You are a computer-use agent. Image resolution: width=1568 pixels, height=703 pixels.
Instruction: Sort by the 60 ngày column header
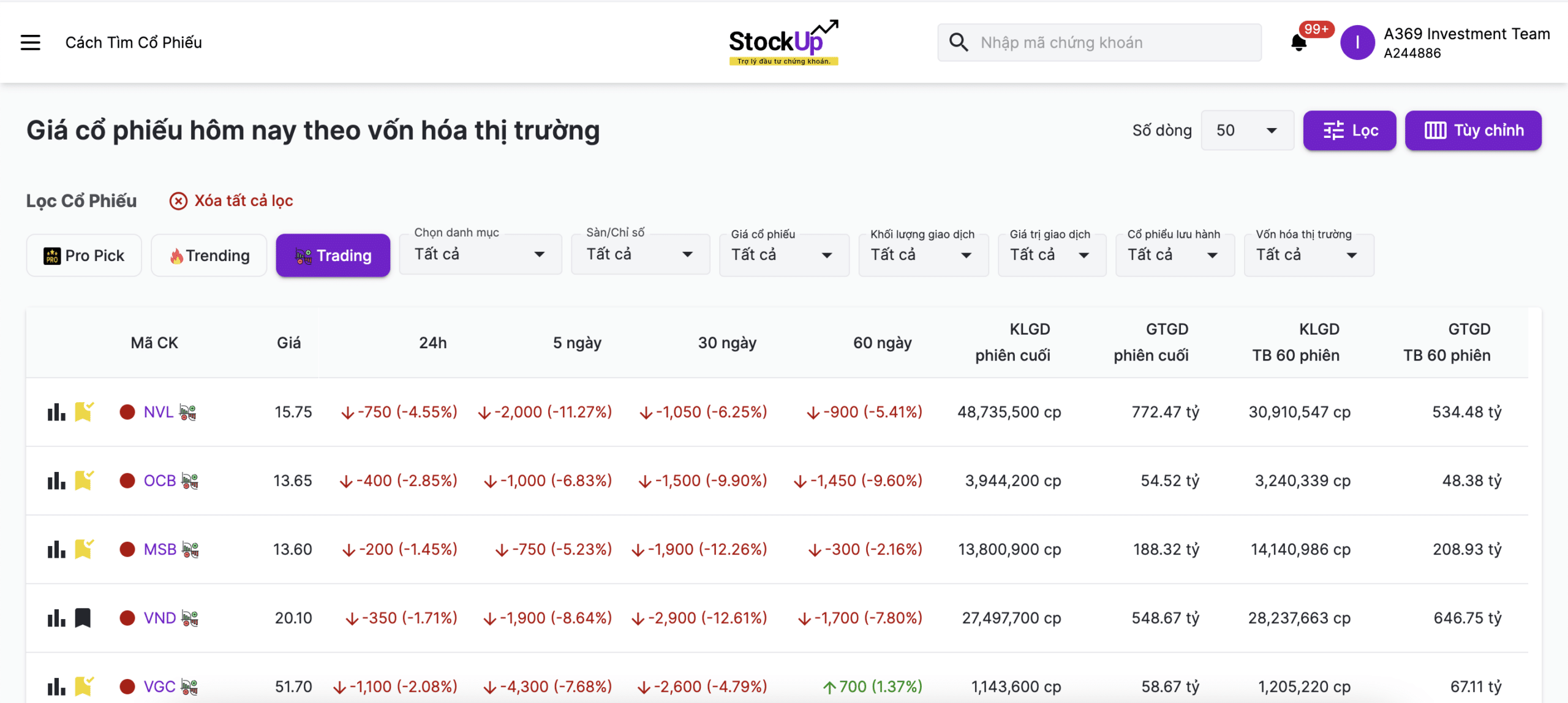pyautogui.click(x=882, y=343)
